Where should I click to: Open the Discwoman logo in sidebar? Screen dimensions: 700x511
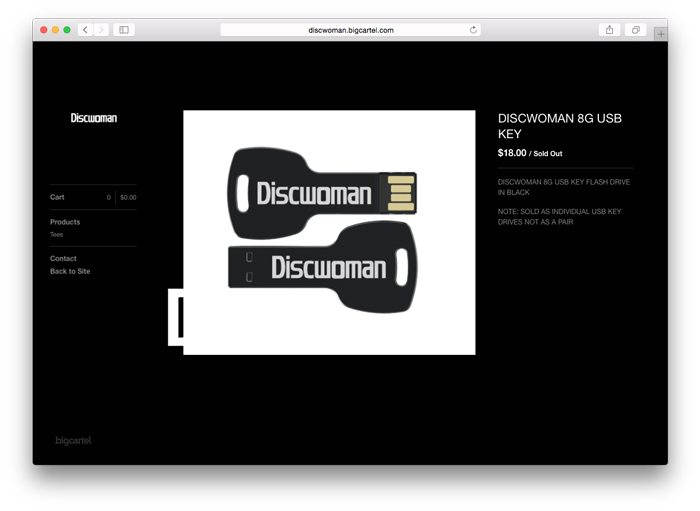94,118
